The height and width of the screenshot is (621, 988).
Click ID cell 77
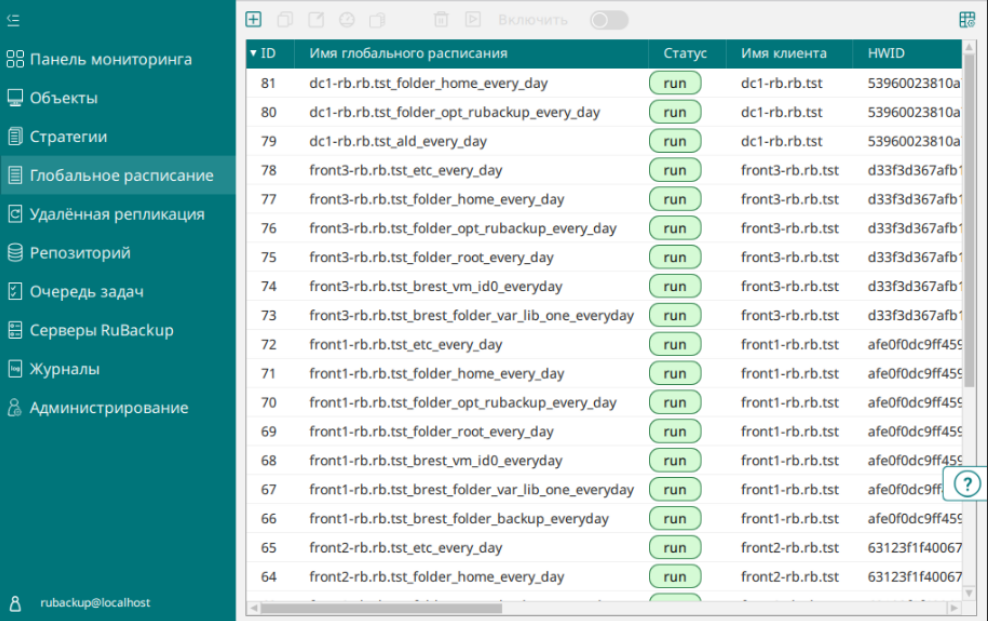click(269, 199)
